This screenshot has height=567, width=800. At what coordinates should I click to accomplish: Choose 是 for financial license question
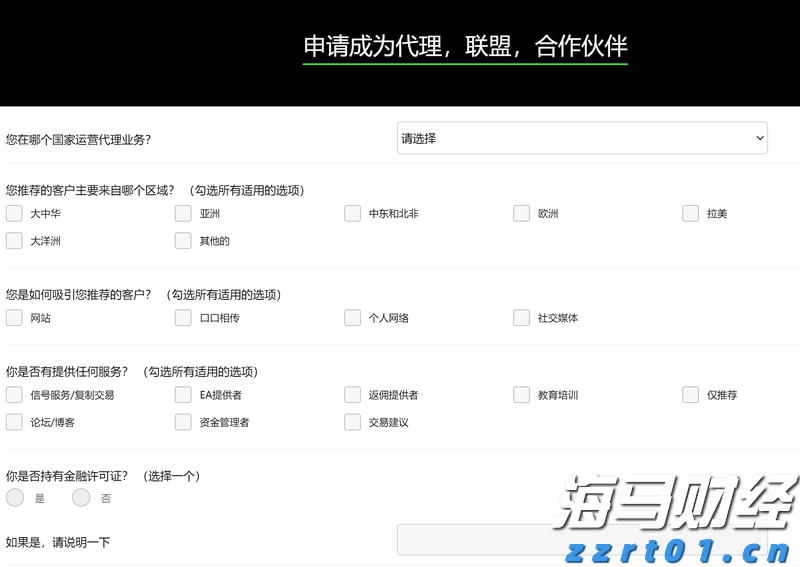point(15,497)
